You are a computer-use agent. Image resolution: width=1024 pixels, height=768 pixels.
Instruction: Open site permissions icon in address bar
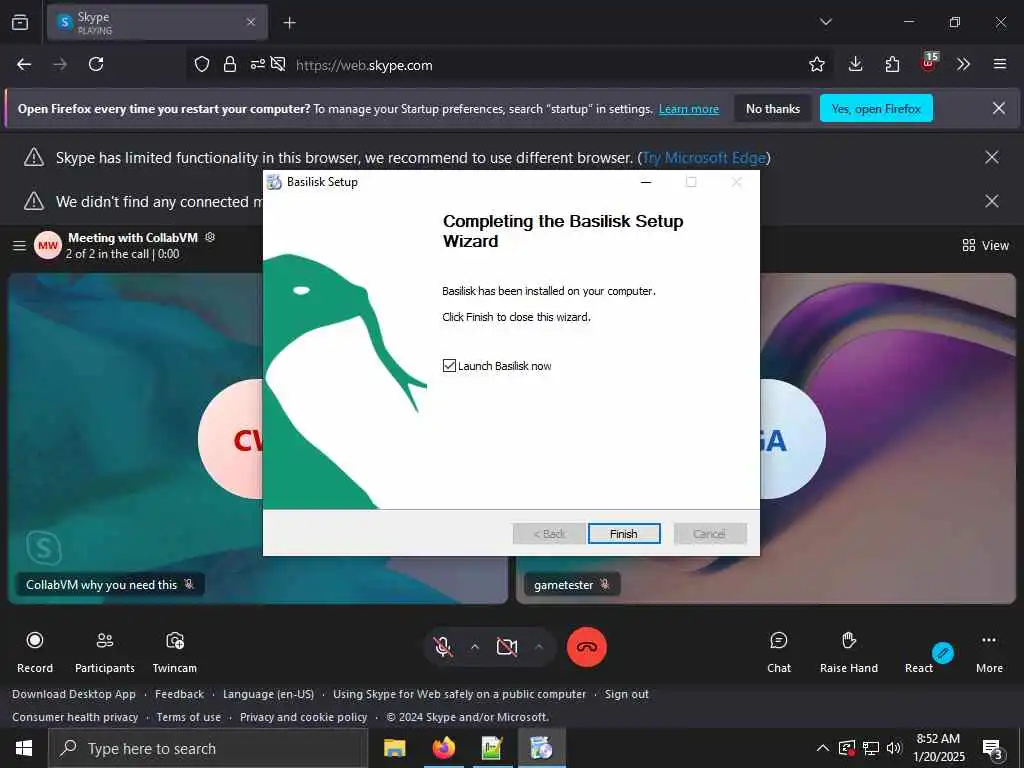257,64
